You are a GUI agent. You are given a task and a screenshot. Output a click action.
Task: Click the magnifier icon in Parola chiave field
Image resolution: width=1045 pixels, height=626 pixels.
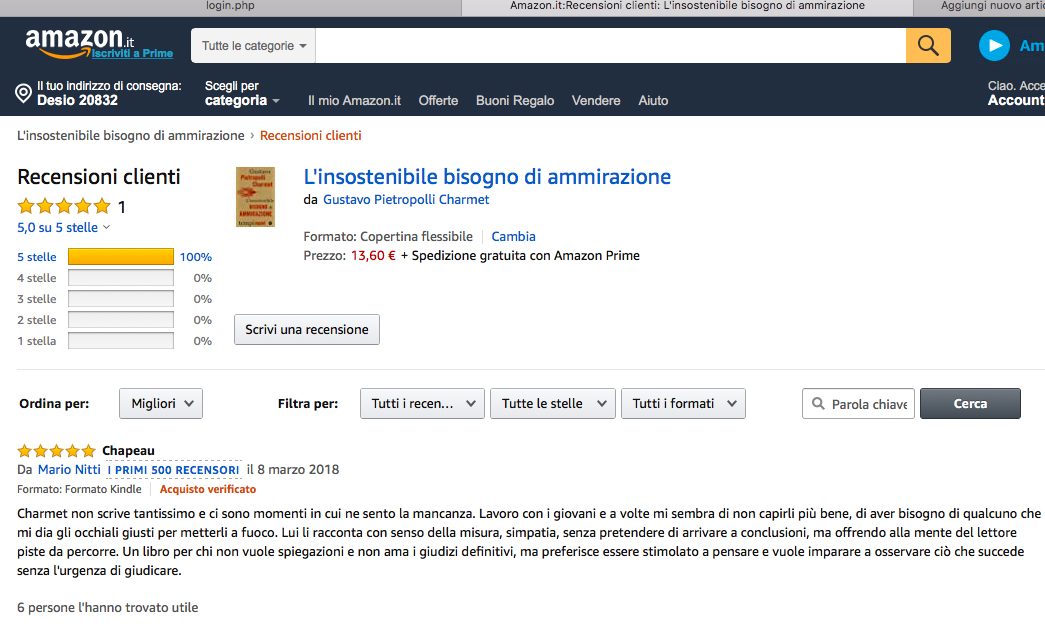pyautogui.click(x=818, y=403)
